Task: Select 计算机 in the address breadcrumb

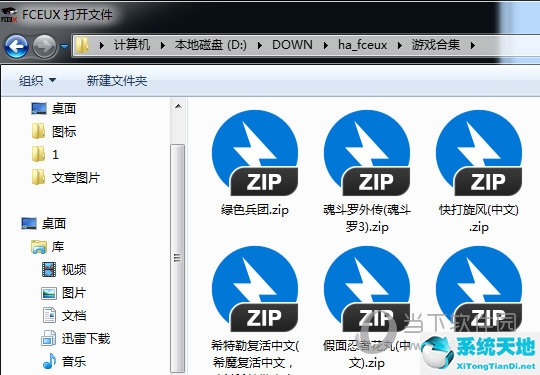Action: coord(132,45)
